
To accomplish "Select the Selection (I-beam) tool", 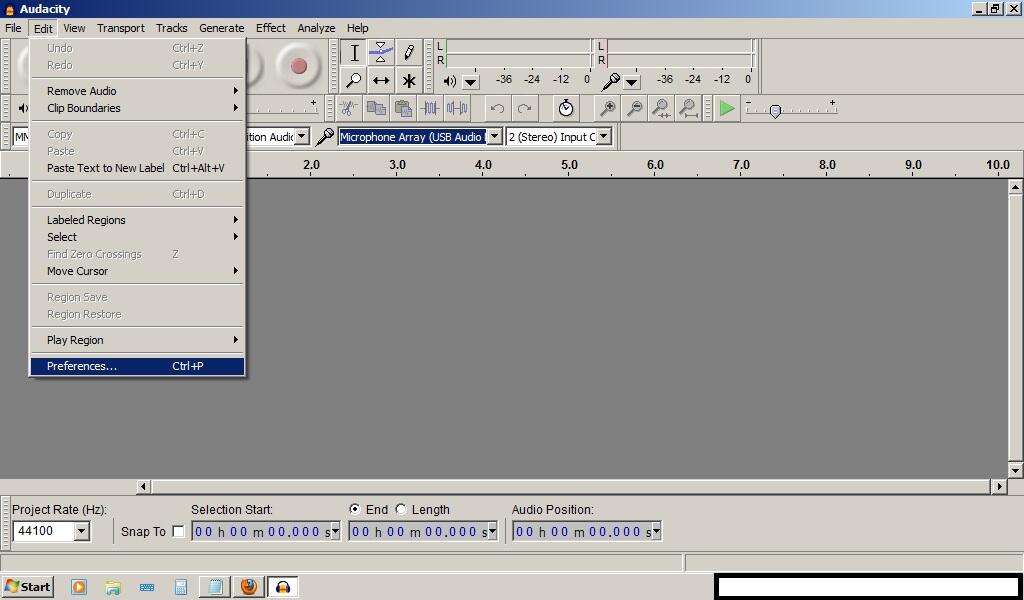I will [x=354, y=53].
